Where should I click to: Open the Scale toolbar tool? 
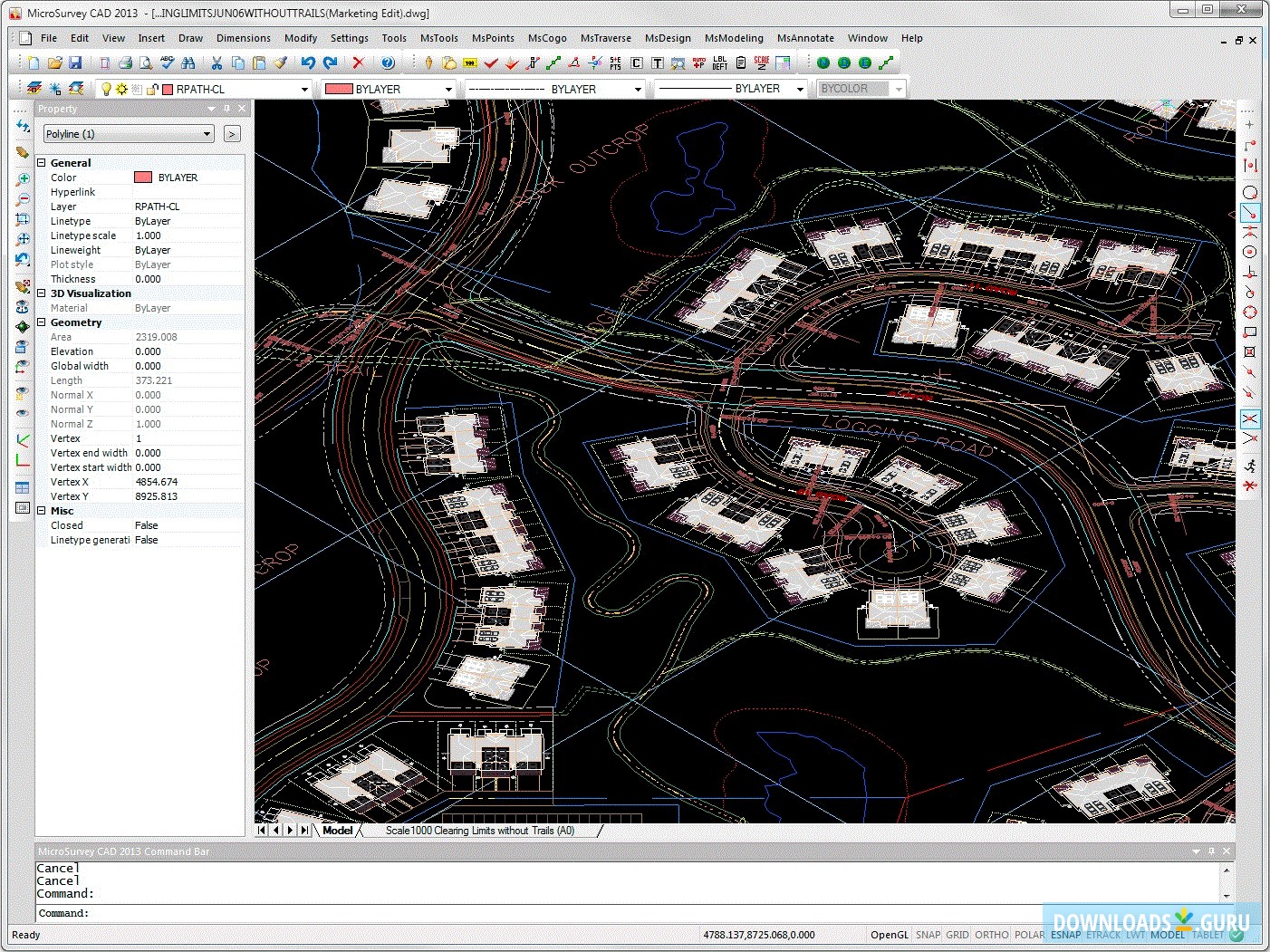(x=761, y=63)
